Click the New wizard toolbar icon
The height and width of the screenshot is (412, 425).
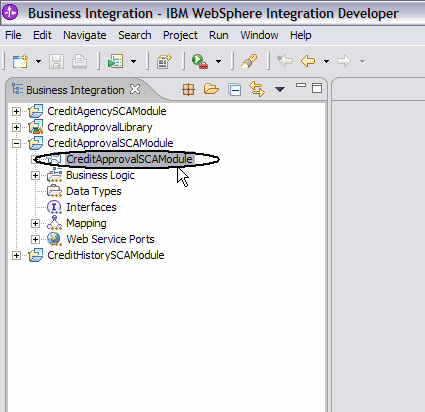pyautogui.click(x=20, y=61)
